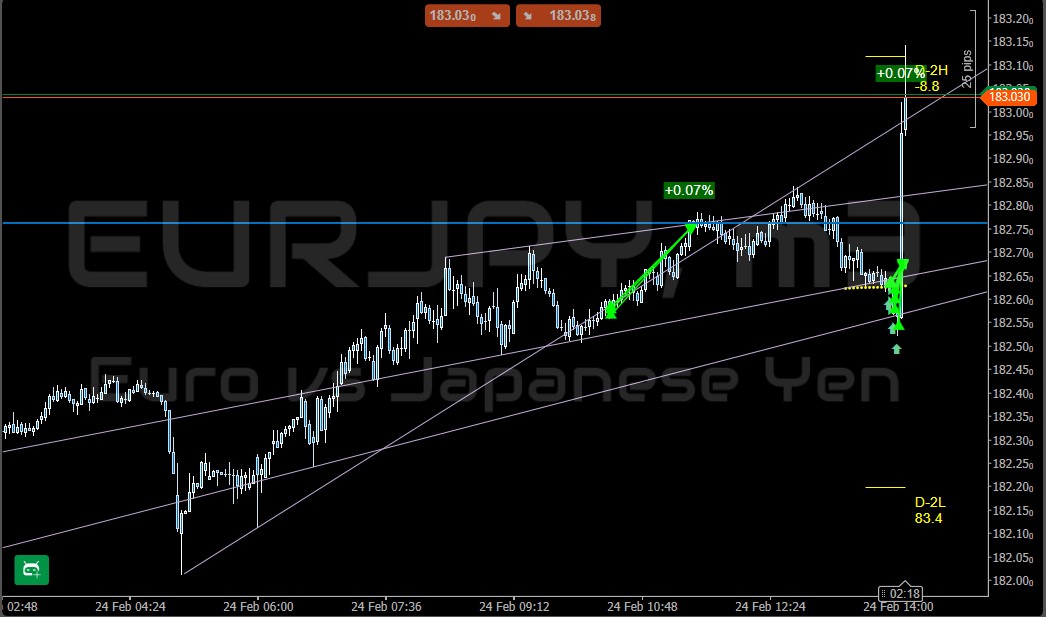Select the yellow D-2L level label
Screen dimensions: 1046x617
(x=930, y=510)
